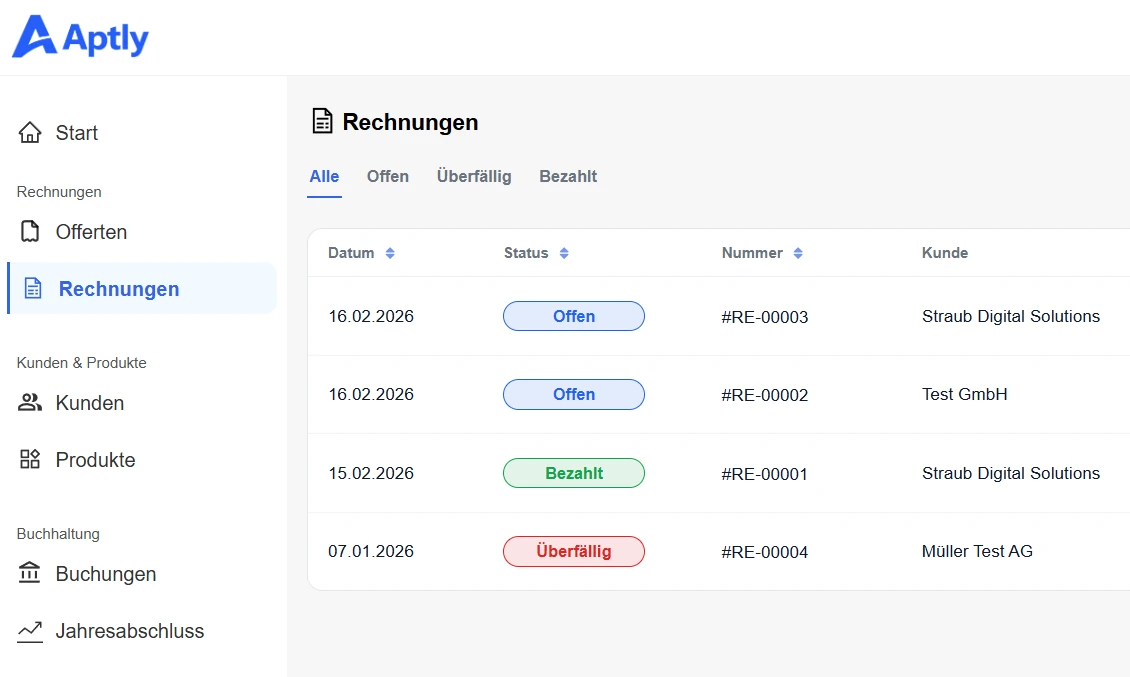Click the date 16.02.2026 in #RE-00003 row
Image resolution: width=1130 pixels, height=677 pixels.
pyautogui.click(x=371, y=316)
